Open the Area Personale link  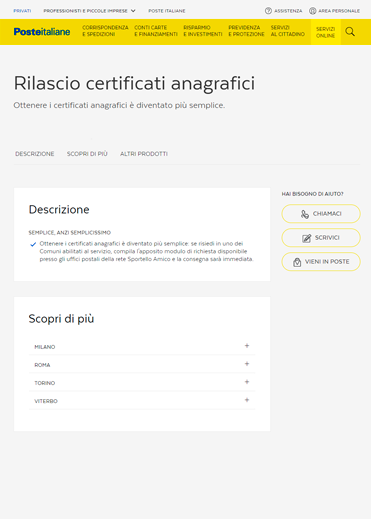[x=339, y=11]
